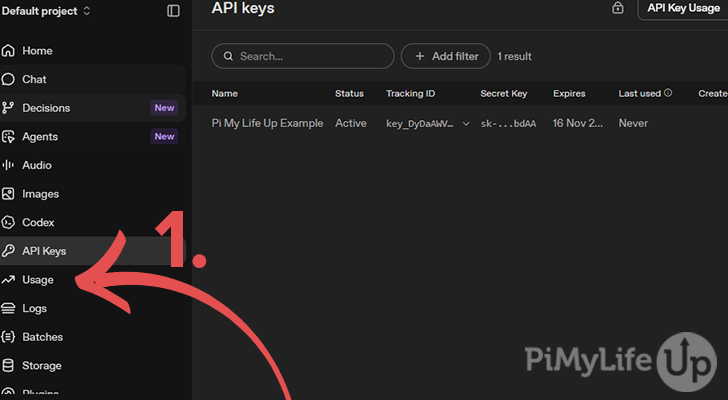
Task: Expand the Tracking ID chevron
Action: (466, 123)
